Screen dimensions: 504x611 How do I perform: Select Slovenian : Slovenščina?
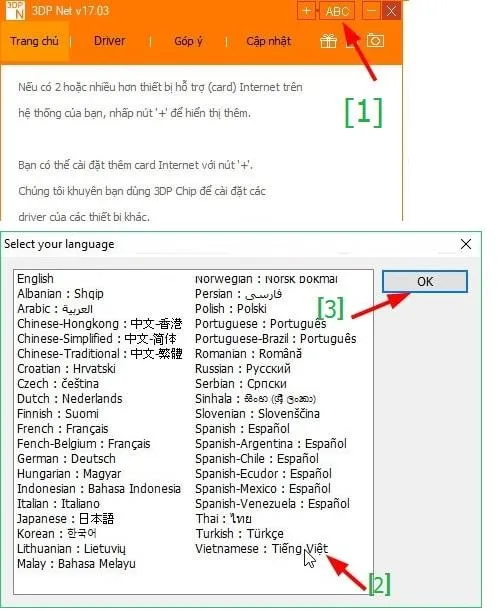(257, 413)
